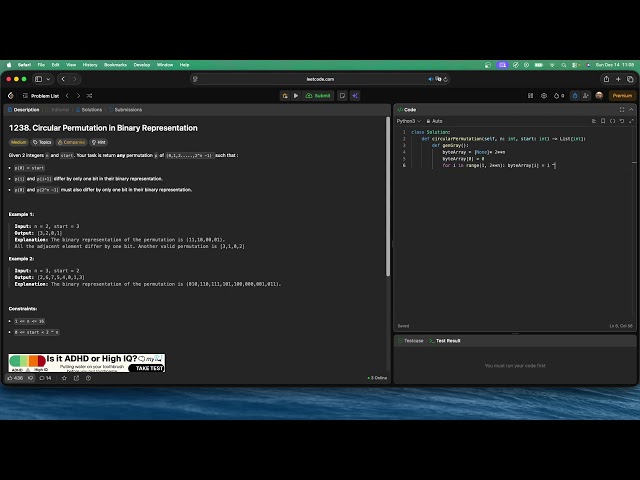Open the Safari sidebar dropdown chevron
The height and width of the screenshot is (480, 640).
pyautogui.click(x=48, y=79)
